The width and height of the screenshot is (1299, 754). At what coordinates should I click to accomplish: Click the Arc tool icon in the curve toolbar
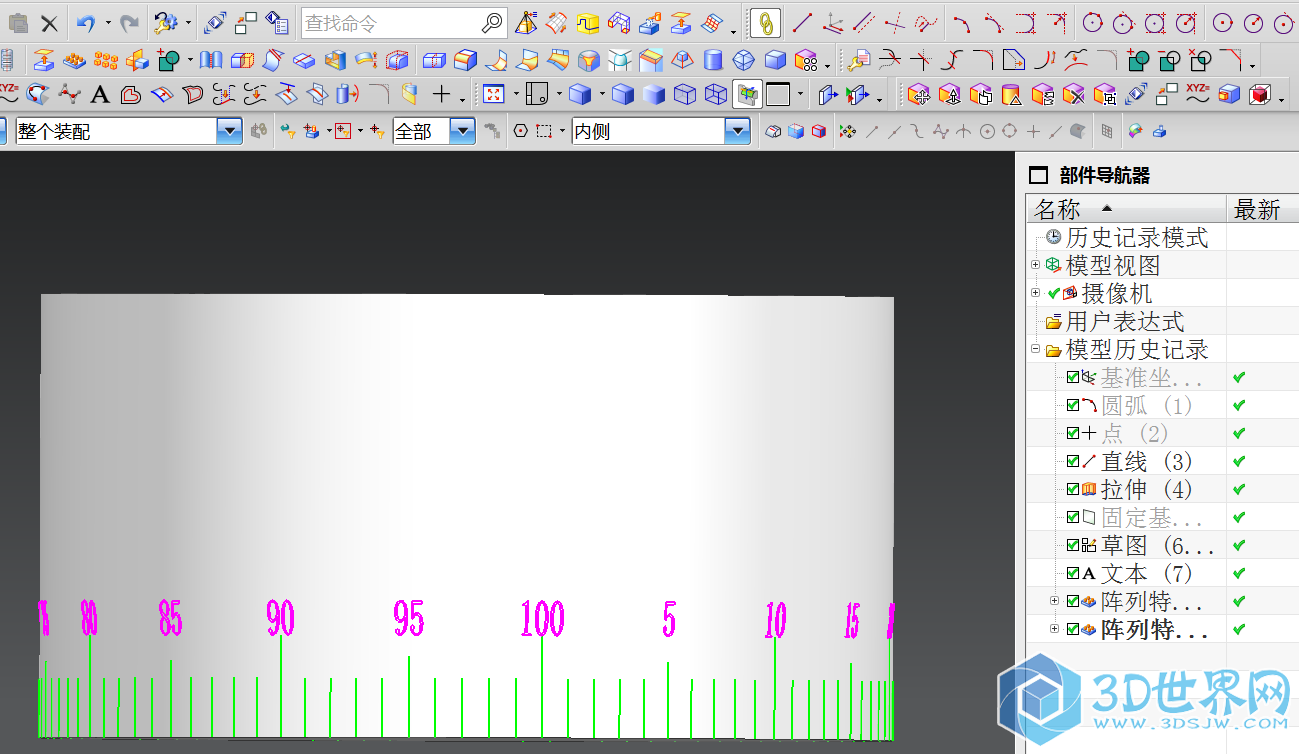click(x=961, y=23)
